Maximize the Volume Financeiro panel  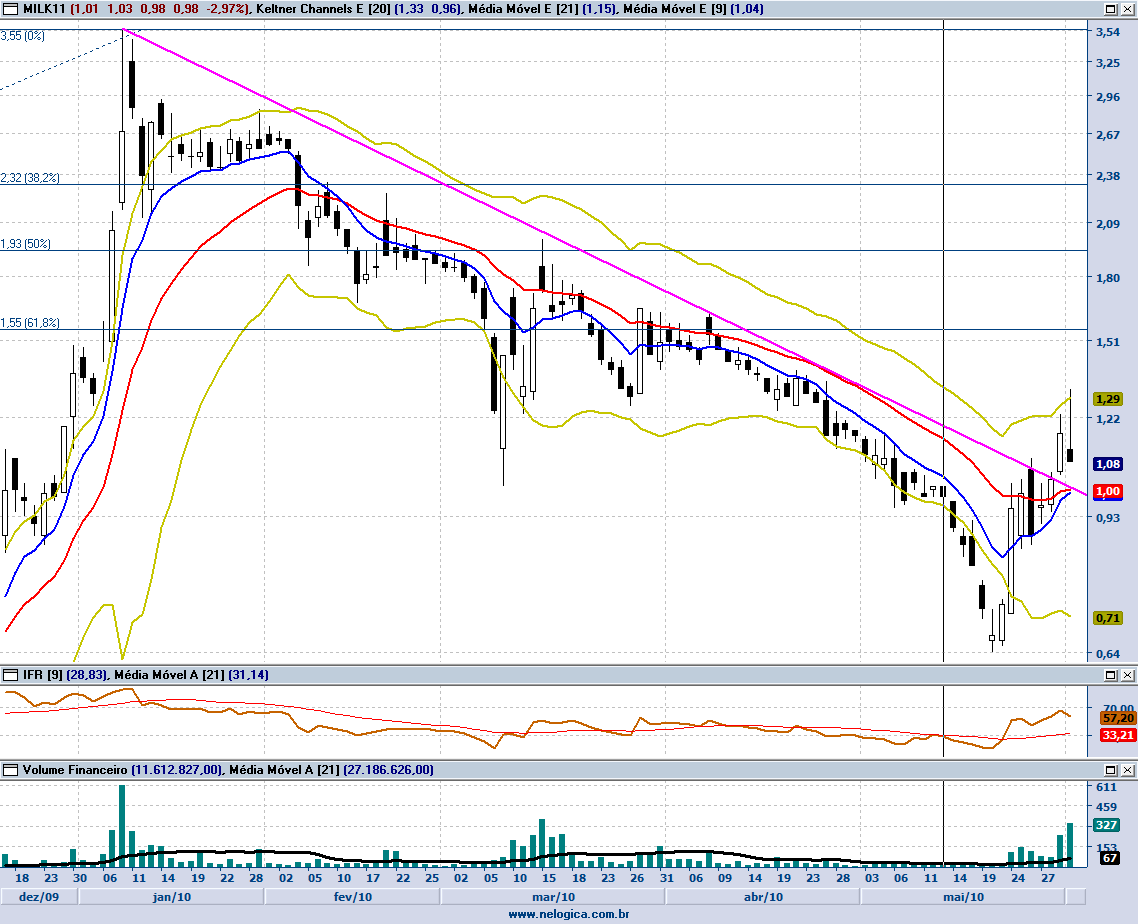pos(1110,770)
